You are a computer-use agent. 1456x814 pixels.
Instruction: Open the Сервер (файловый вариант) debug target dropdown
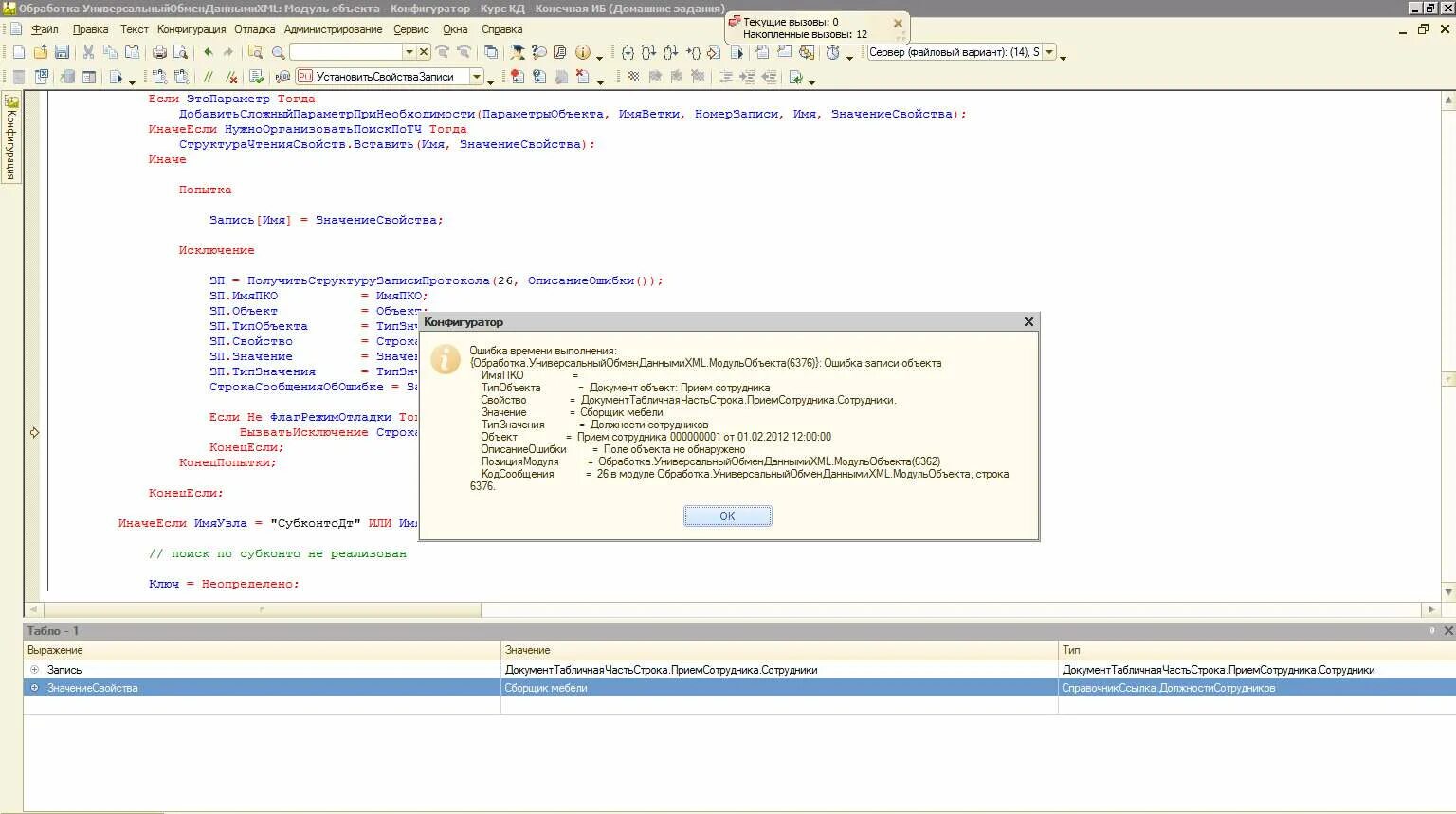1049,52
